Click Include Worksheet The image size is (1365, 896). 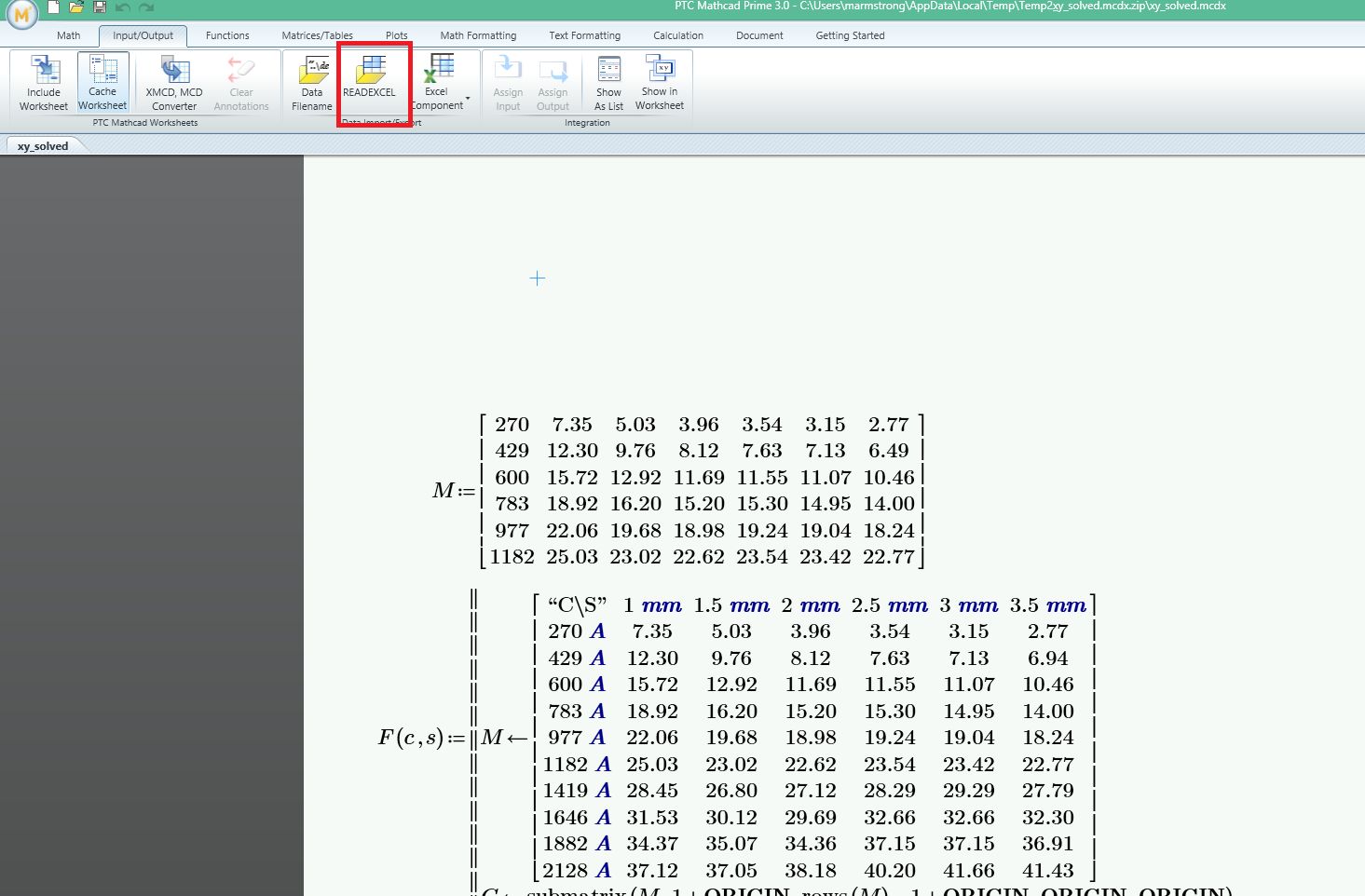point(44,83)
